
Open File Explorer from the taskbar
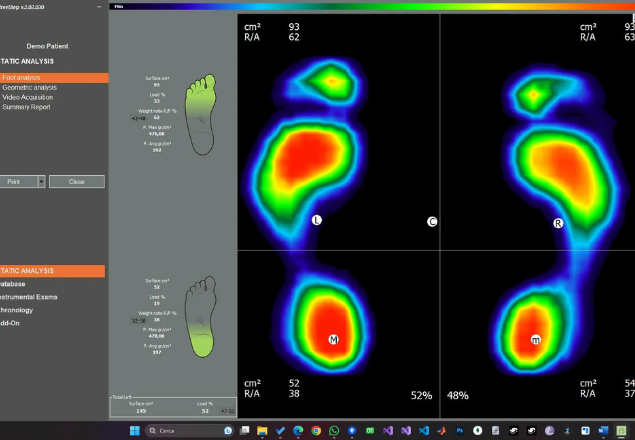pyautogui.click(x=261, y=431)
